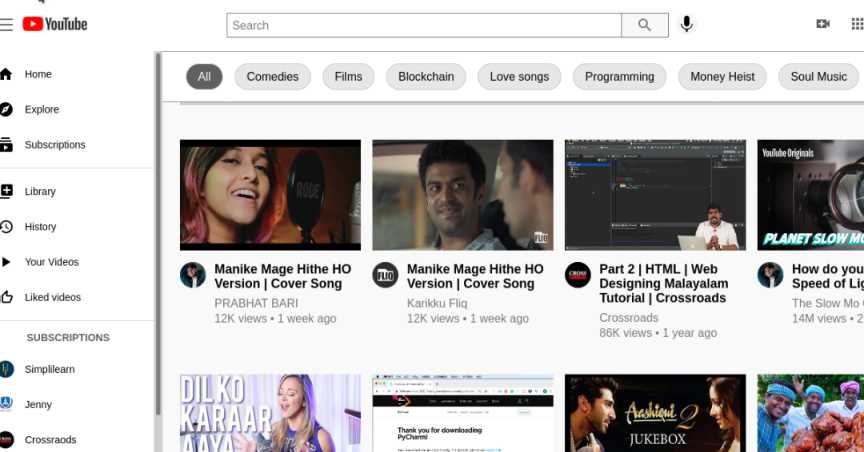
Task: Open PRABHAT BARI channel avatar
Action: (x=193, y=275)
